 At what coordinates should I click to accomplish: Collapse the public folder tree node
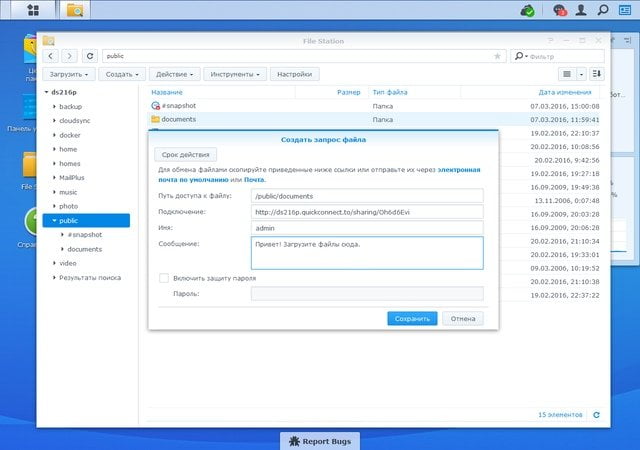pos(54,221)
